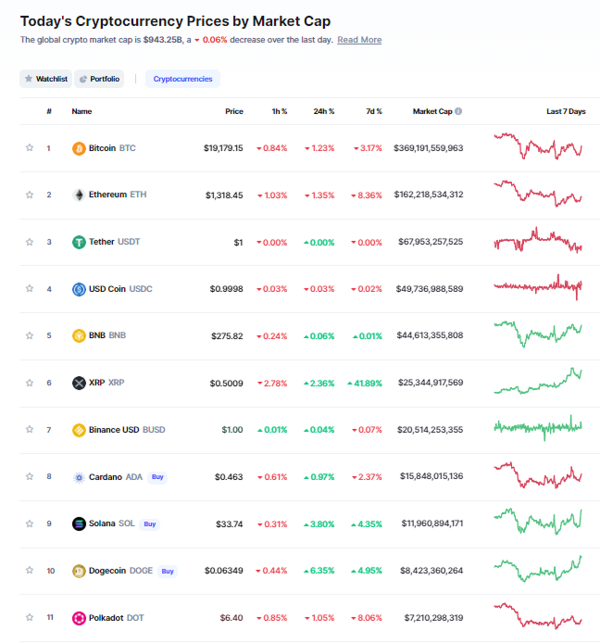Open Tether's 7-day sparkline chart
Image resolution: width=600 pixels, height=643 pixels.
click(538, 240)
